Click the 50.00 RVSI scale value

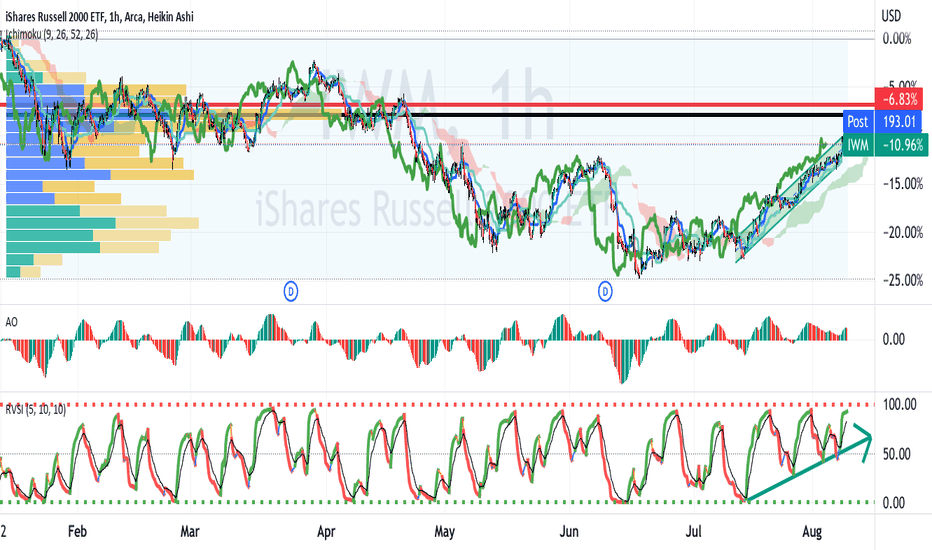click(897, 454)
